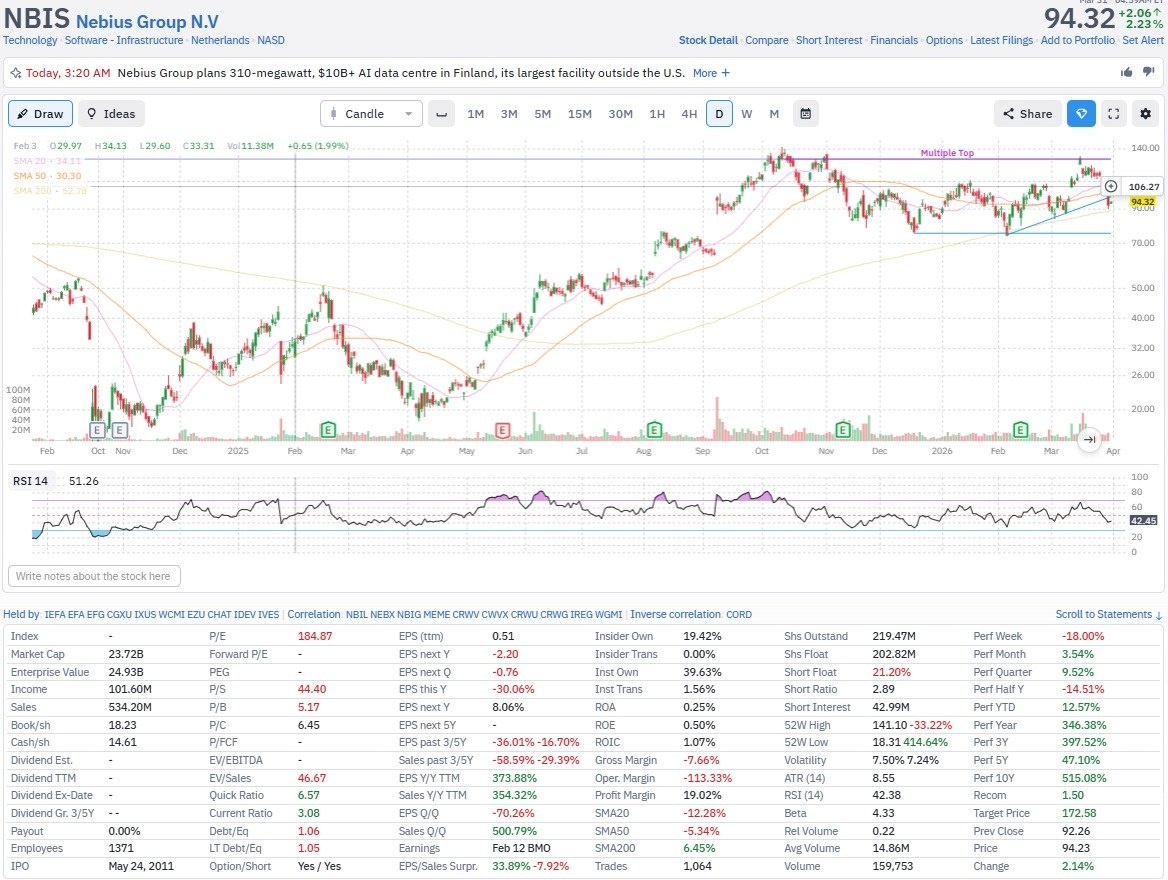Select the 3M timeframe
The height and width of the screenshot is (880, 1168).
[x=509, y=114]
